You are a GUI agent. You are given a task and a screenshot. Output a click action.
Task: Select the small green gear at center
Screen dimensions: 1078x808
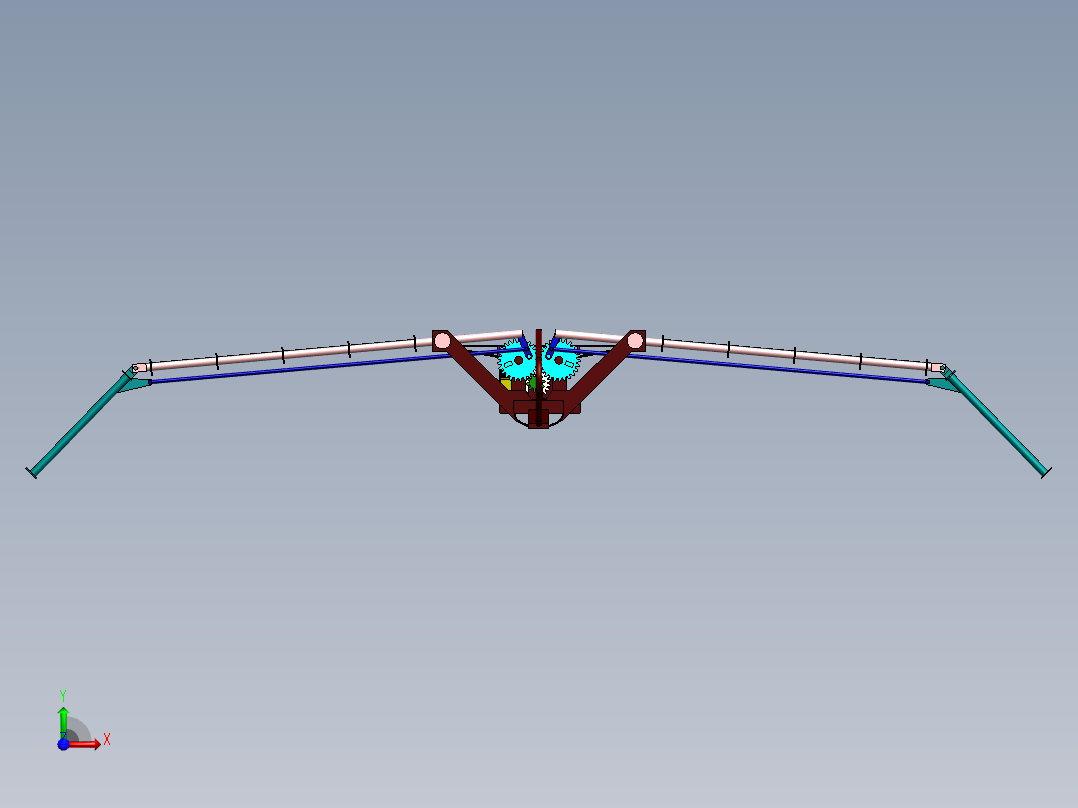point(533,382)
